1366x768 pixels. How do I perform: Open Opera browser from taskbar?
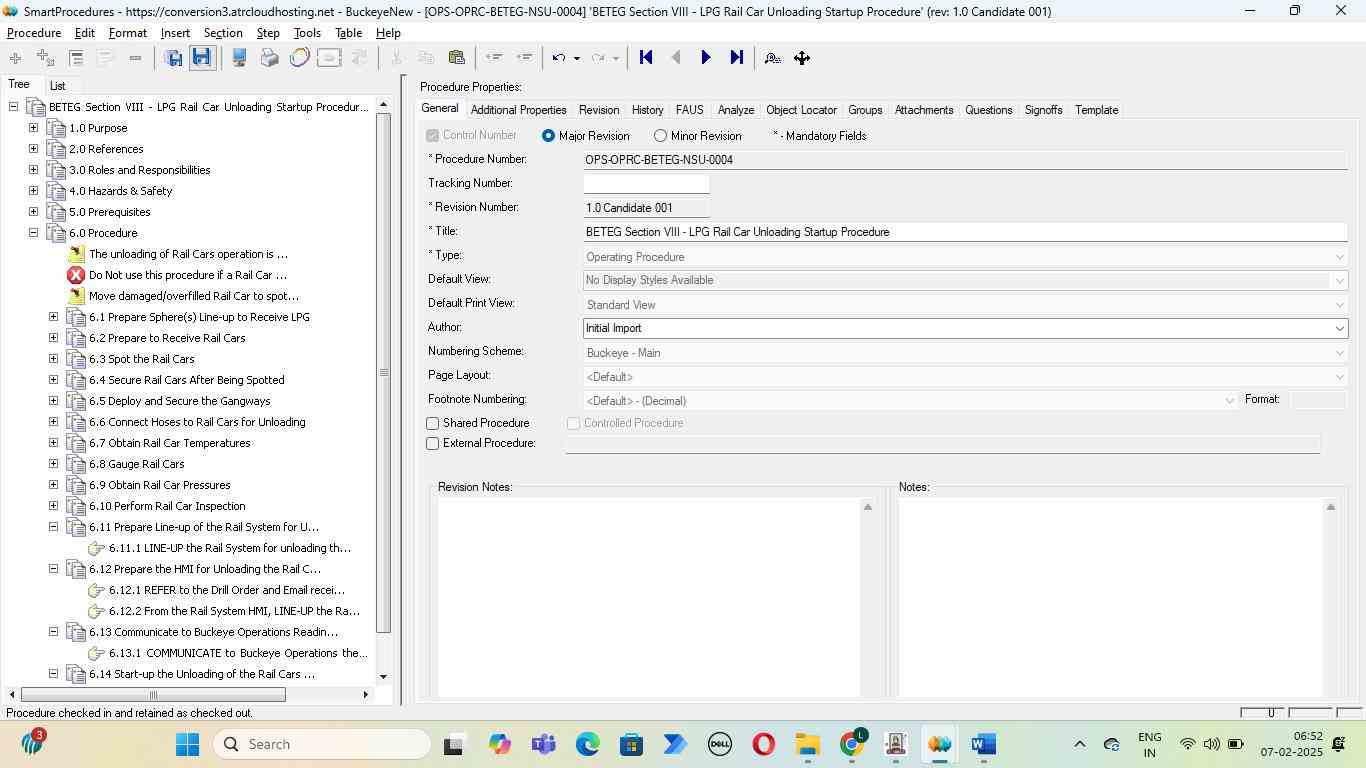pyautogui.click(x=763, y=744)
